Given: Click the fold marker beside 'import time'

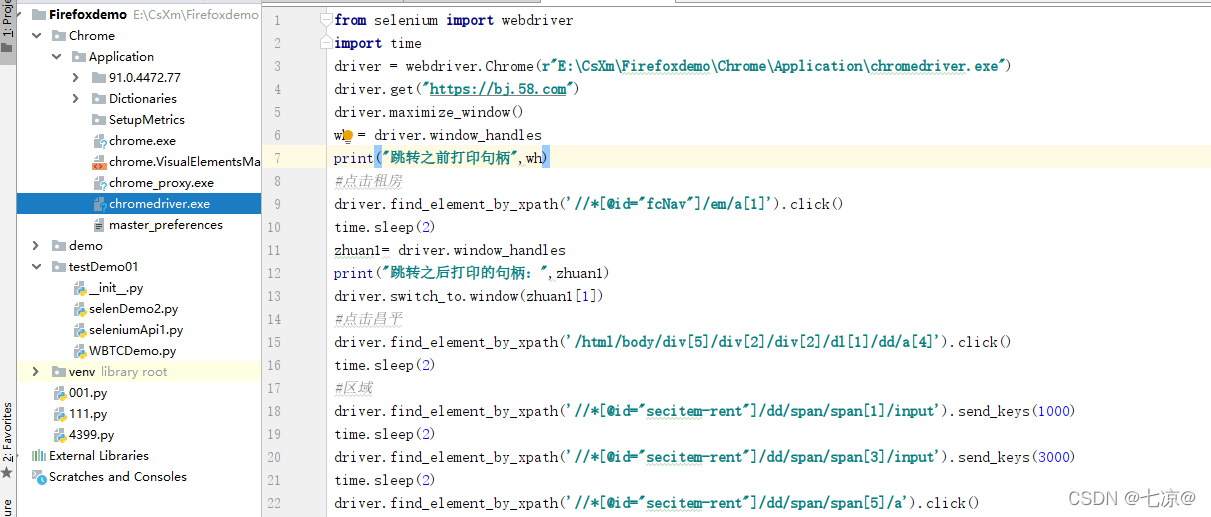Looking at the screenshot, I should pos(327,43).
